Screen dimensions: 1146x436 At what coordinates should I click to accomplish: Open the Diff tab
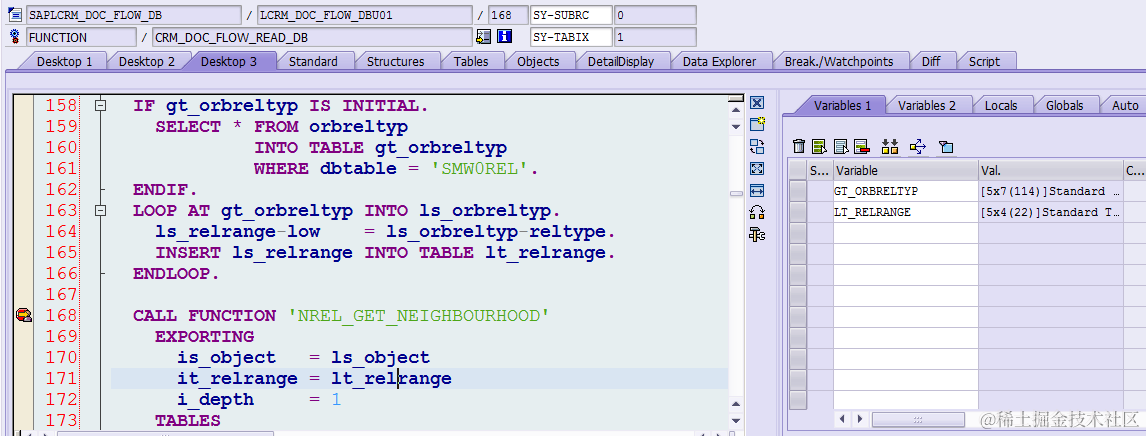pos(931,61)
